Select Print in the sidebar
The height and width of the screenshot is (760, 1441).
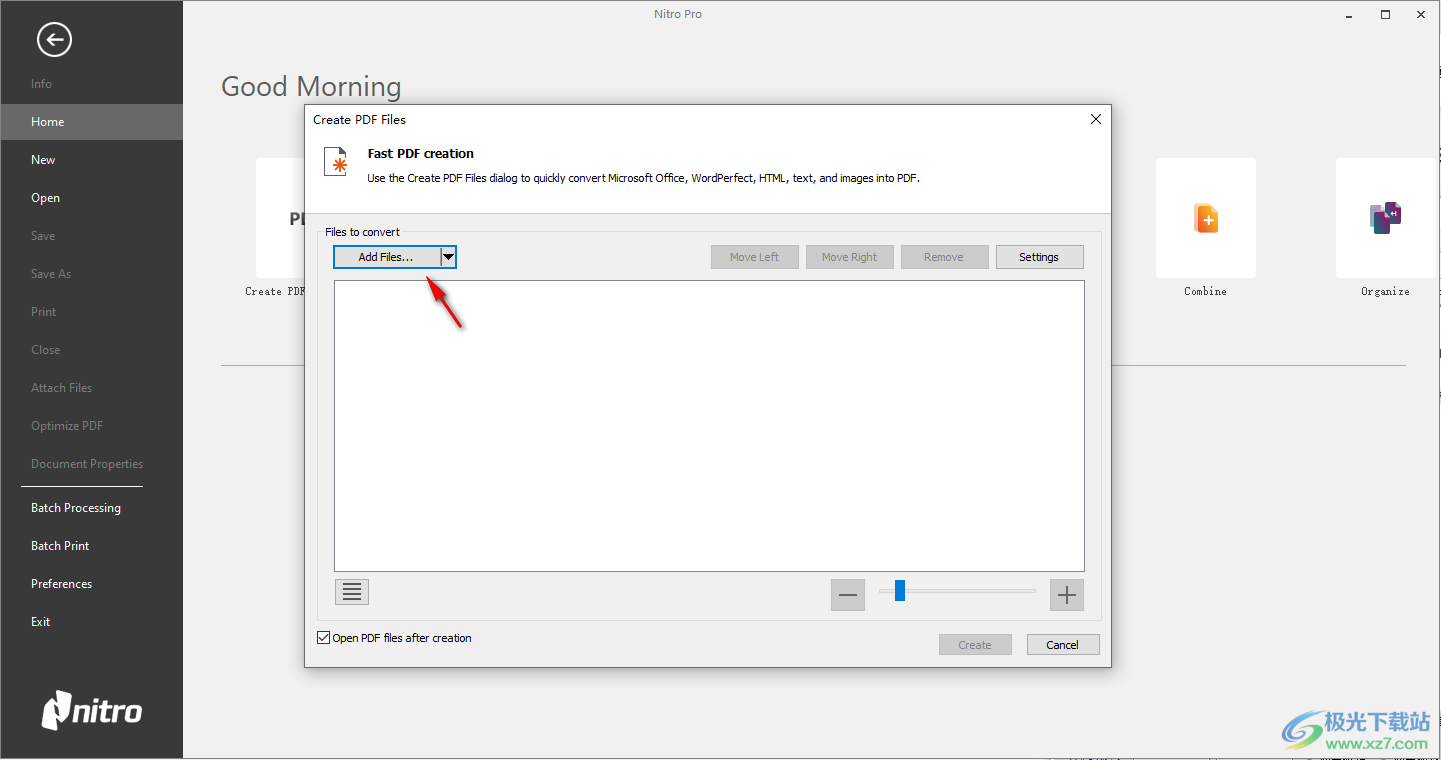click(x=44, y=312)
